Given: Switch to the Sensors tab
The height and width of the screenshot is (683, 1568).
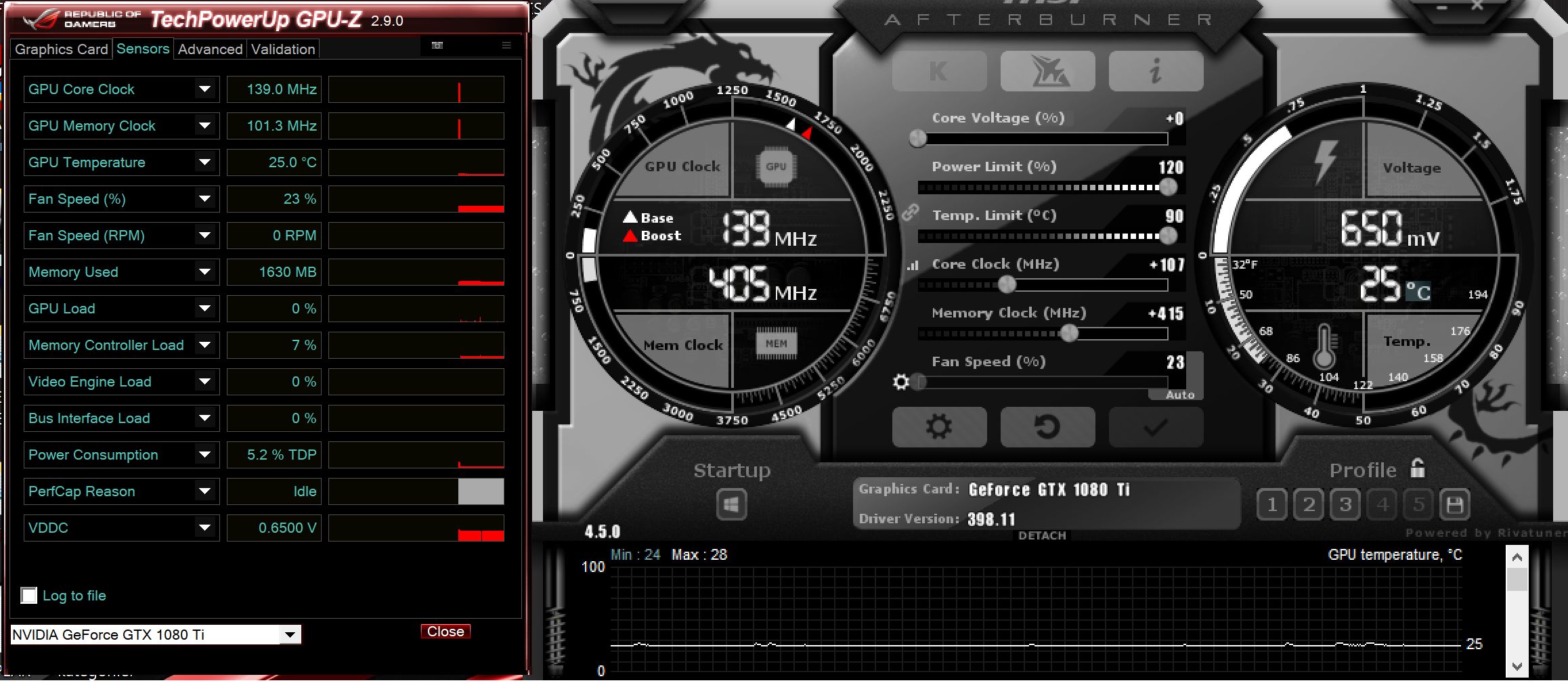Looking at the screenshot, I should pos(143,49).
